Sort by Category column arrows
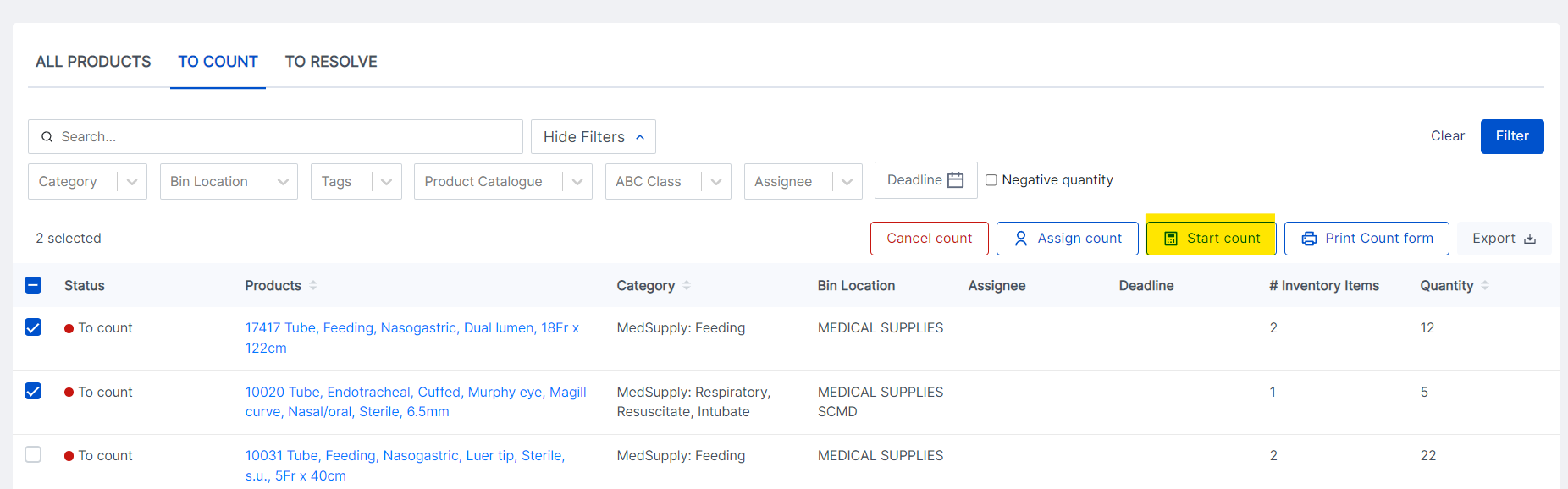Image resolution: width=1568 pixels, height=489 pixels. [x=687, y=286]
